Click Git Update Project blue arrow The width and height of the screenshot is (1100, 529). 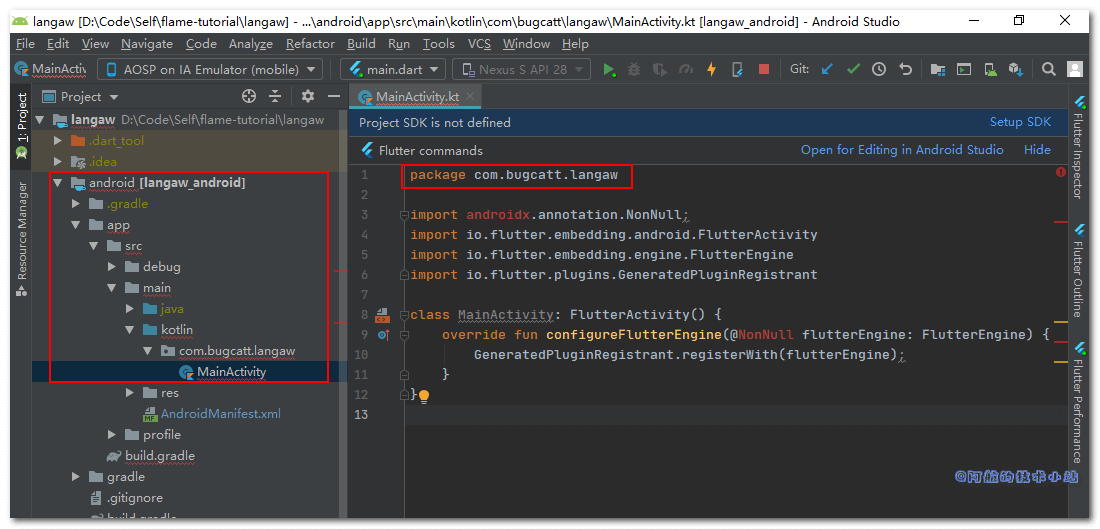click(827, 69)
